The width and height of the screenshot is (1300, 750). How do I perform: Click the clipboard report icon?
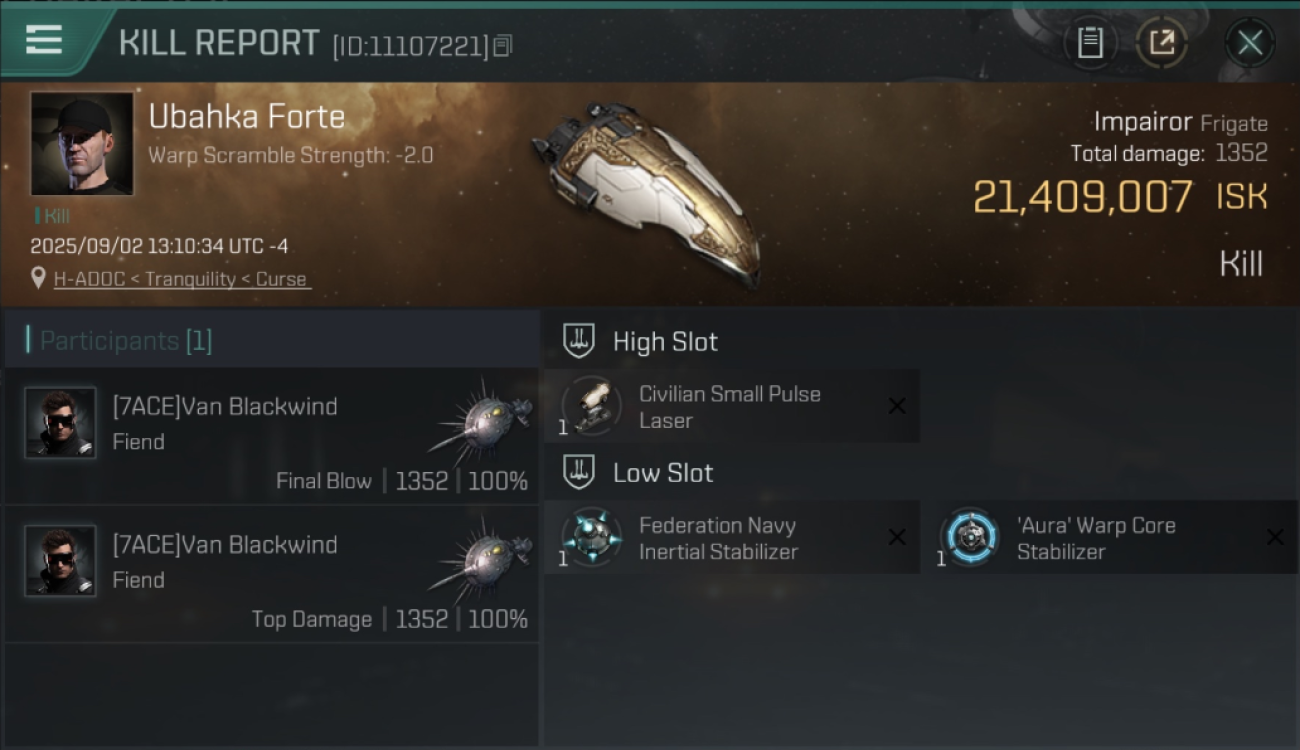[1090, 42]
